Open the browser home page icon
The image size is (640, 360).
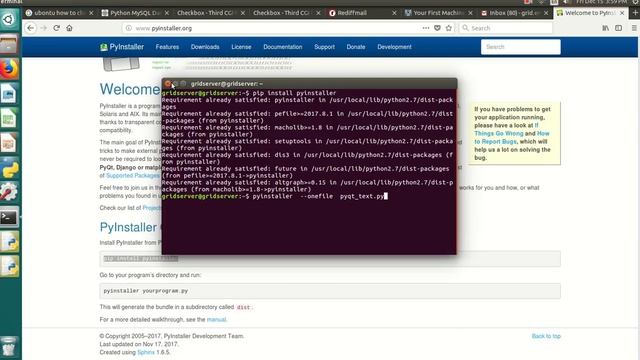(69, 28)
